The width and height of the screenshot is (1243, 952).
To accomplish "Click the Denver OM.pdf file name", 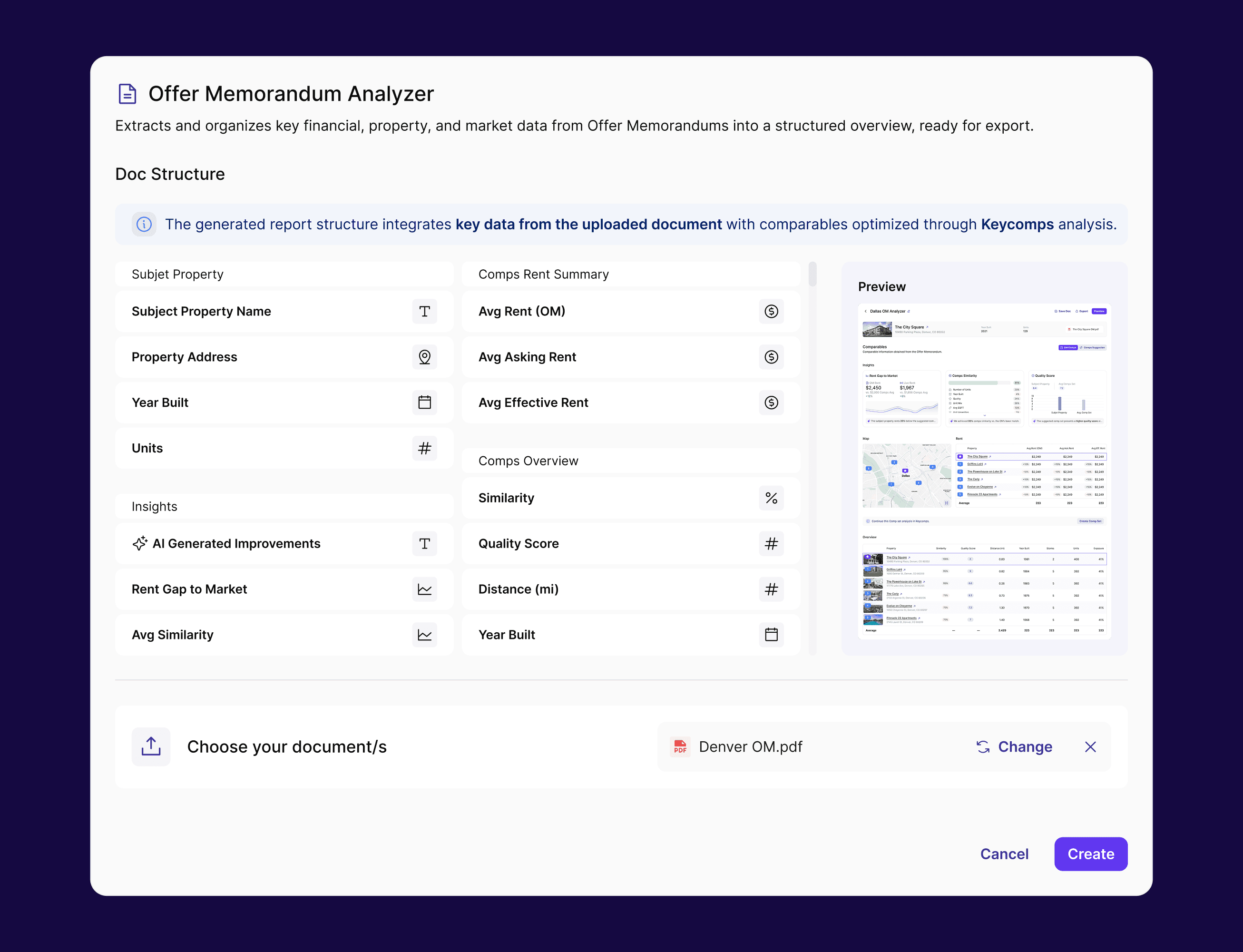I will (x=751, y=747).
